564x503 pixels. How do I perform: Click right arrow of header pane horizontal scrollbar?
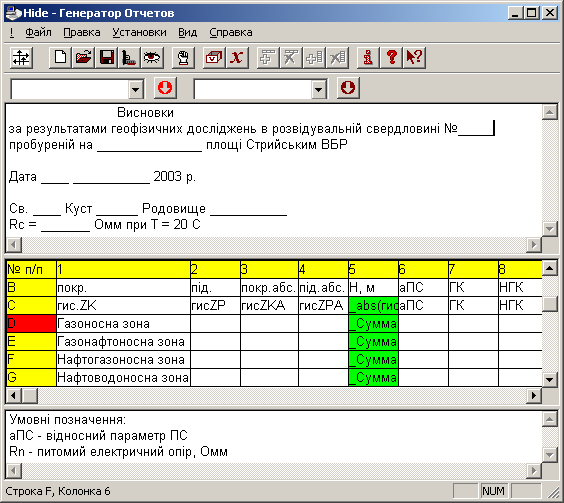point(534,244)
